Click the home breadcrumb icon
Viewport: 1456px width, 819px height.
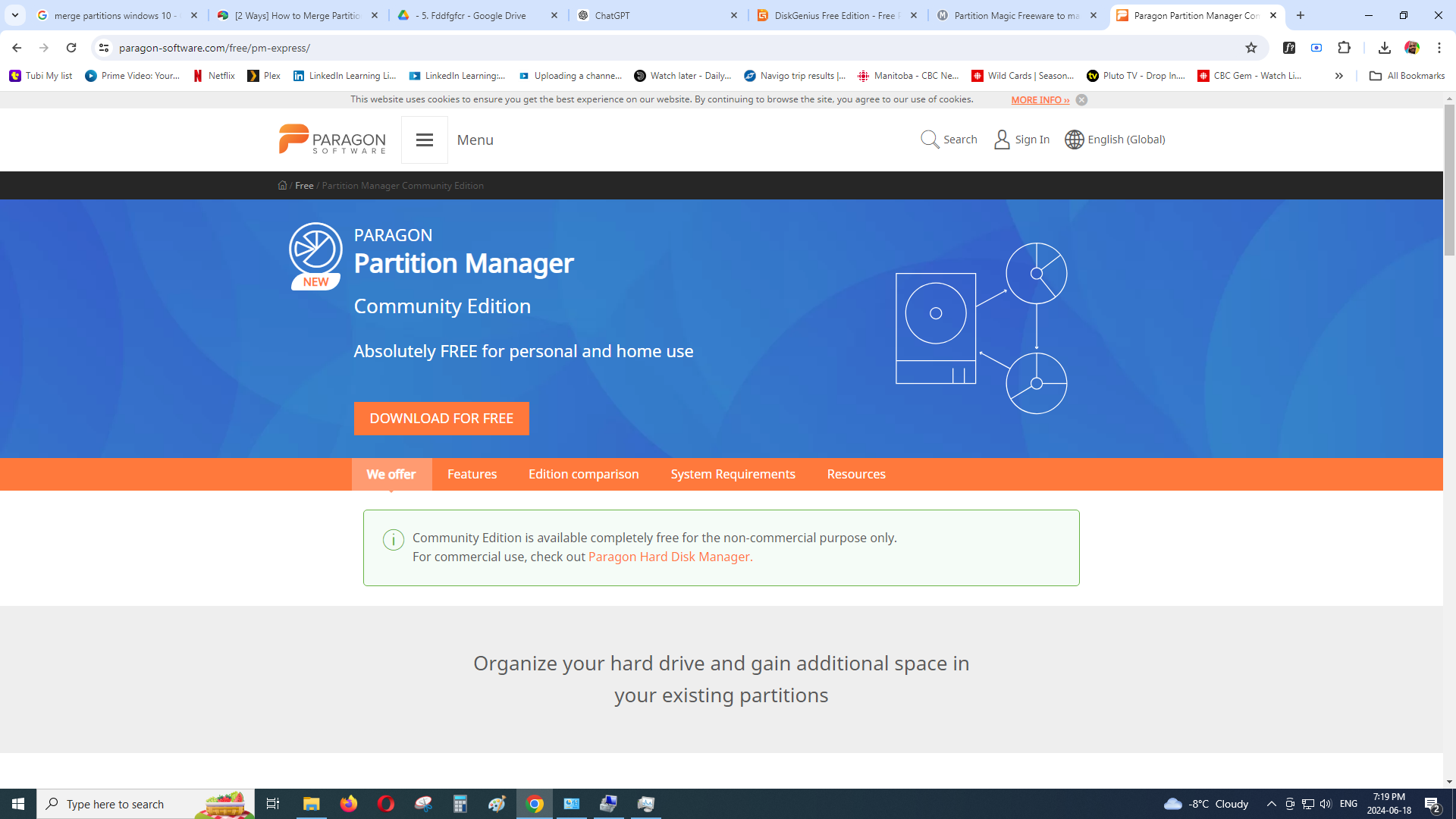[x=282, y=186]
